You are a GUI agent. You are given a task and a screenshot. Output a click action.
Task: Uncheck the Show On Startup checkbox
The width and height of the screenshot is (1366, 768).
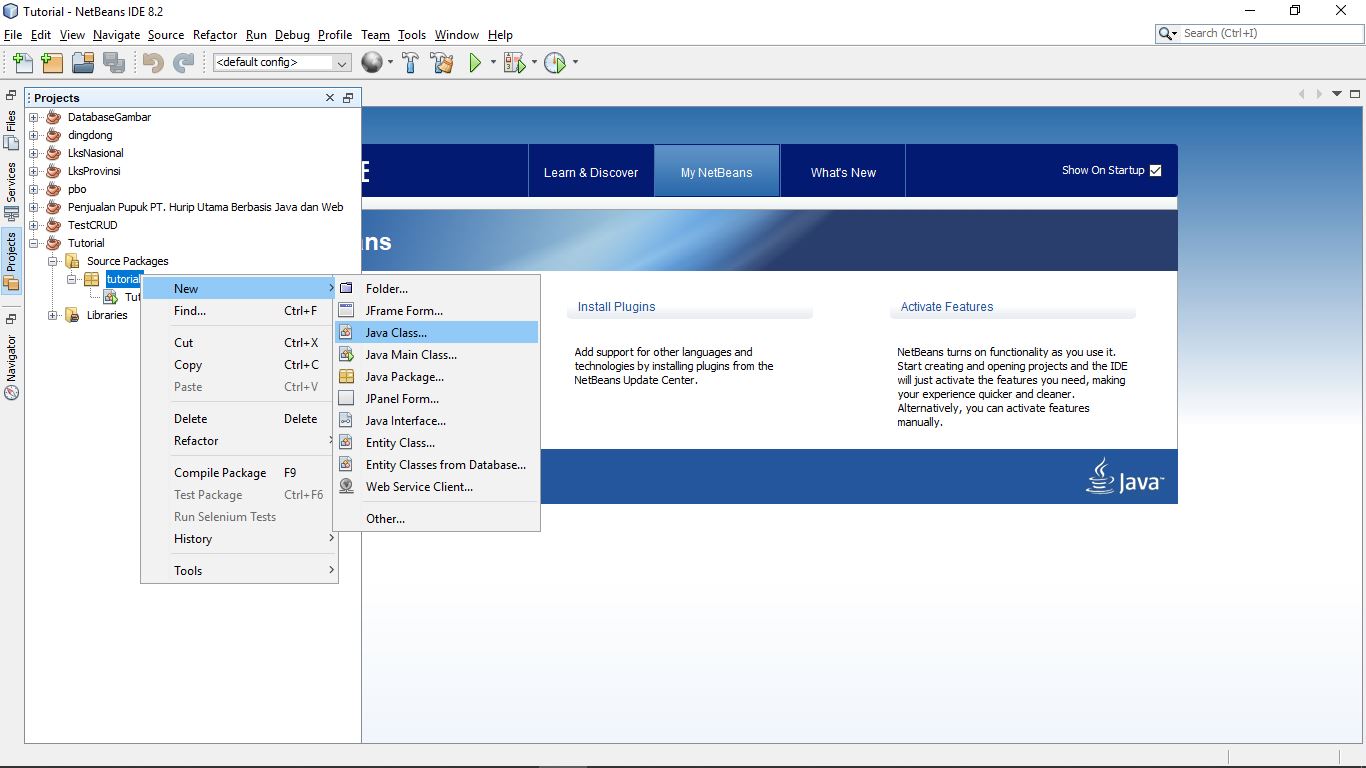1156,170
